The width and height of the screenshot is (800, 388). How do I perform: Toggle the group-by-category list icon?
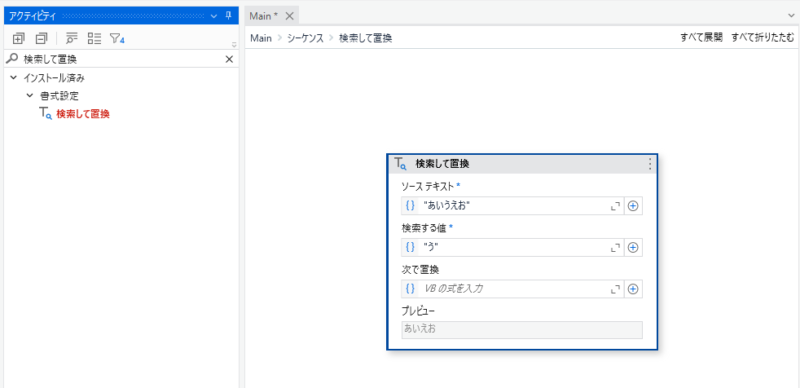[x=94, y=38]
